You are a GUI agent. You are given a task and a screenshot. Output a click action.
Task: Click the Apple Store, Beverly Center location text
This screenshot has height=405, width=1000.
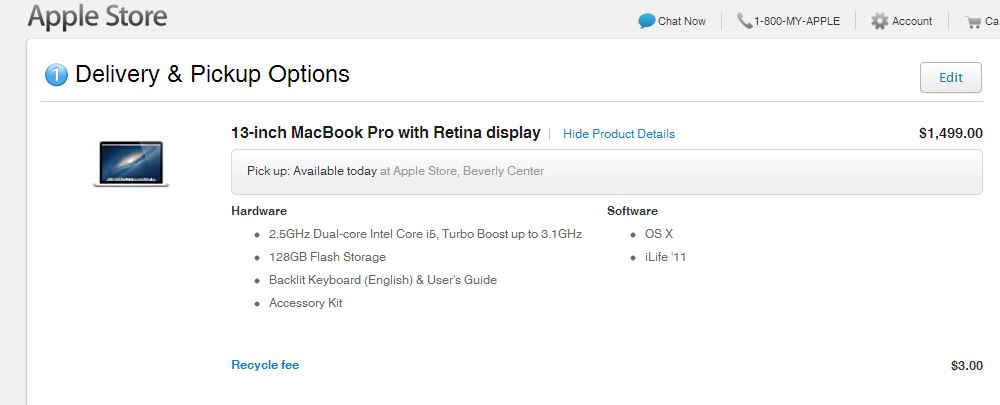click(469, 171)
